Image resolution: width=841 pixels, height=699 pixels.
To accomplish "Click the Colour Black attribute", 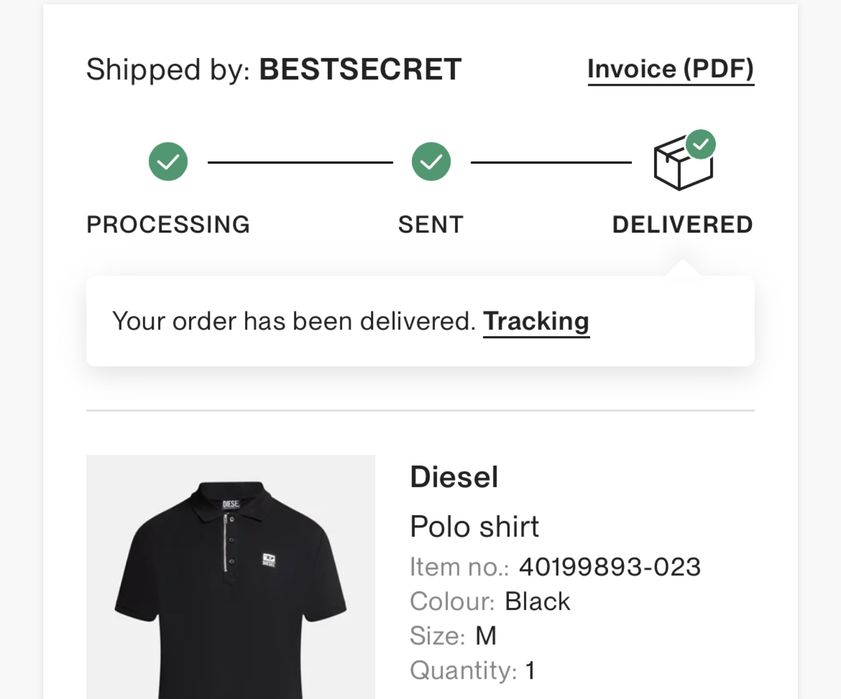I will coord(490,601).
